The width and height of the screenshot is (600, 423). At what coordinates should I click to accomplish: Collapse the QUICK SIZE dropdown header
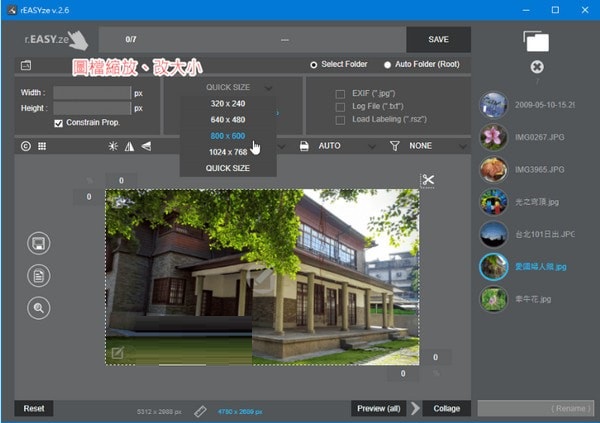click(238, 87)
